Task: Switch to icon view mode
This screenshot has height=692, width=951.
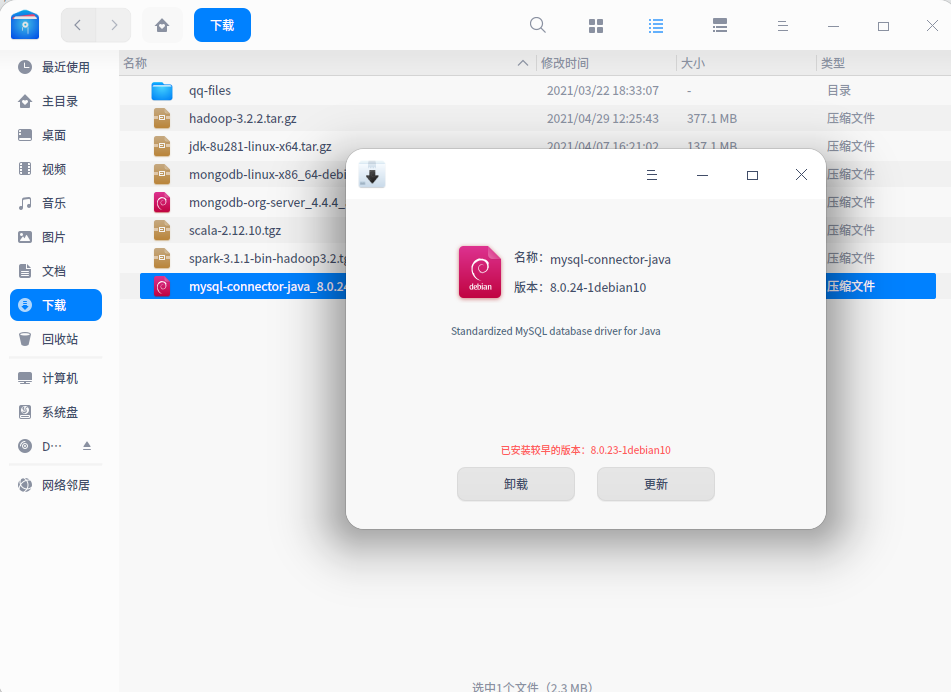Action: [596, 25]
